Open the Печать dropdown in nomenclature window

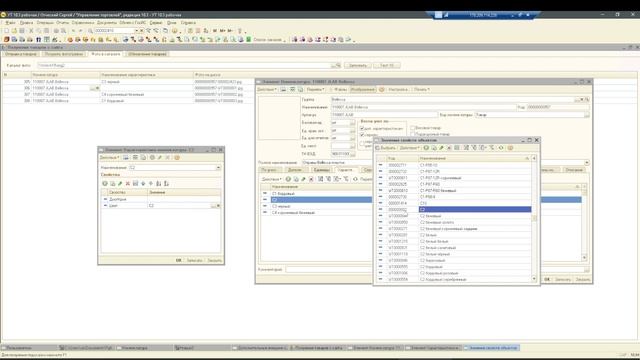[x=422, y=89]
